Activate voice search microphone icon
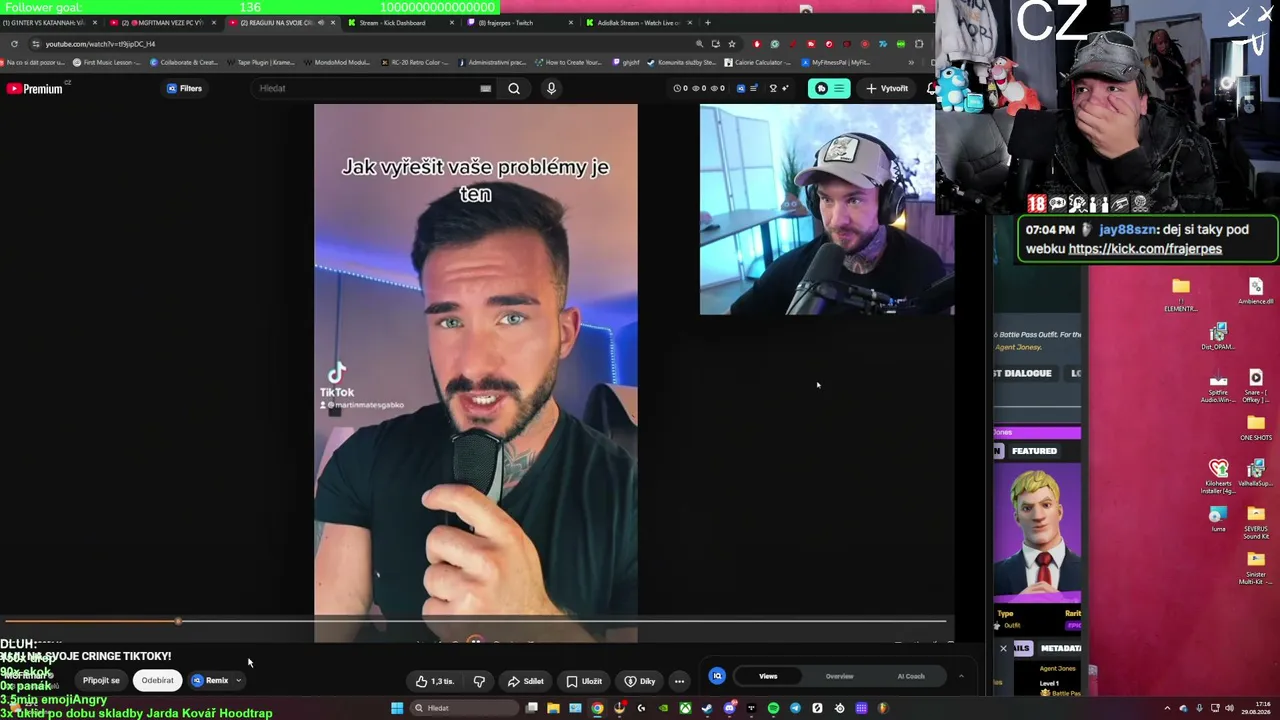 551,88
